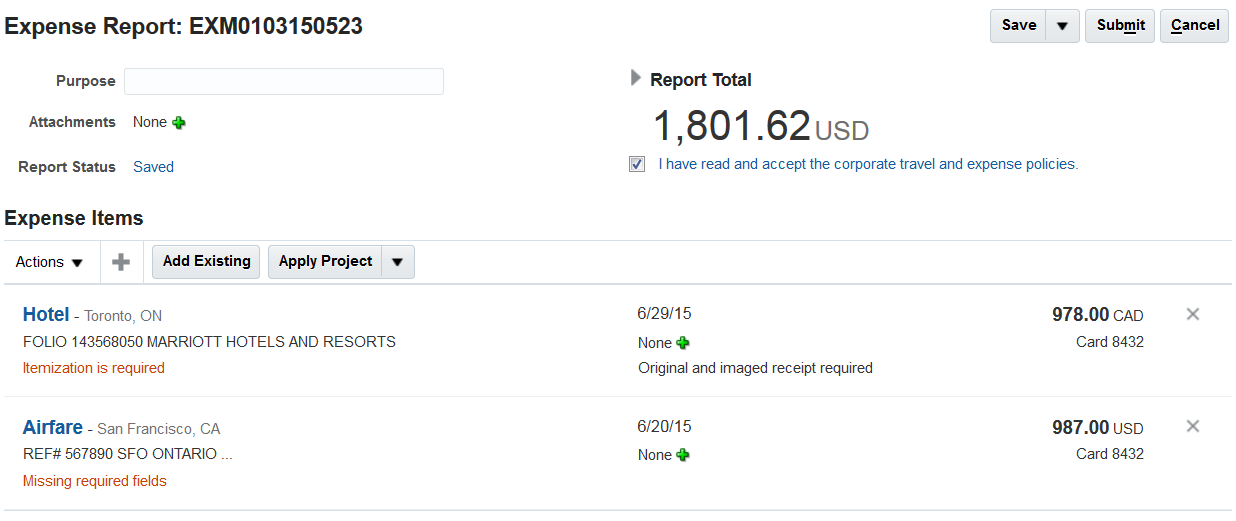Open the Airfare expense item link
The height and width of the screenshot is (521, 1236).
pos(53,428)
